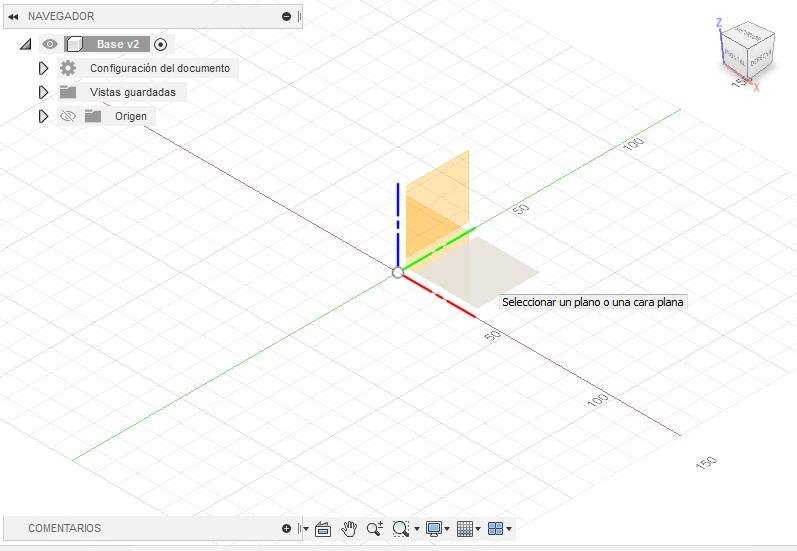Screen dimensions: 797x551
Task: Click the right-side face of the ViewCube
Action: click(761, 56)
